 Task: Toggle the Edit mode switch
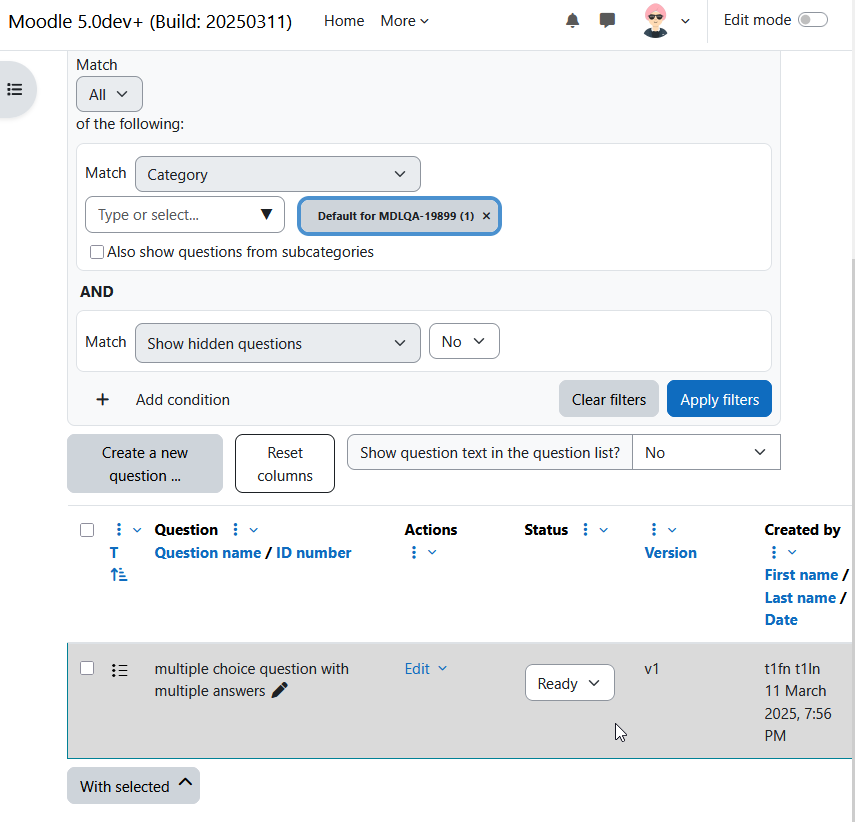click(812, 20)
